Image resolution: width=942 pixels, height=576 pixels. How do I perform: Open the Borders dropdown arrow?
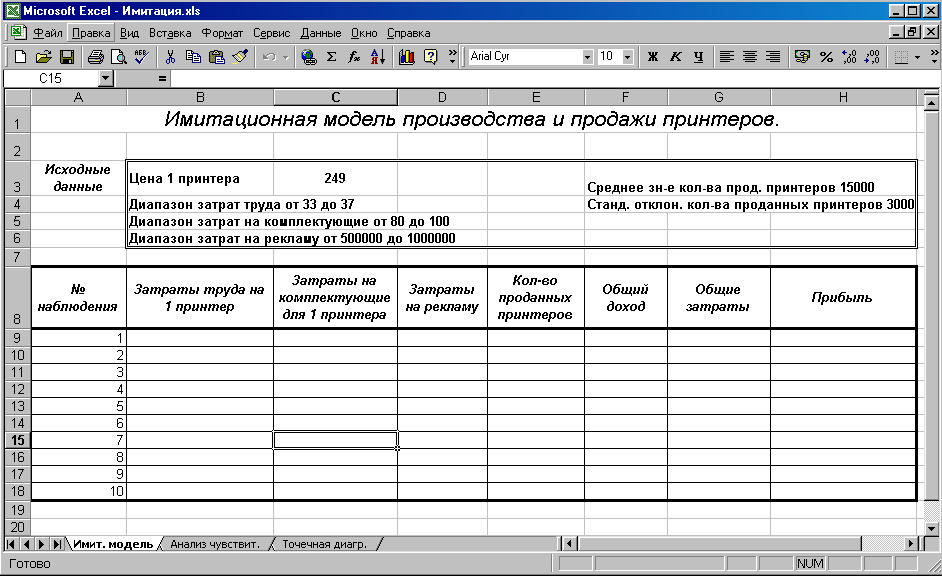click(x=917, y=57)
